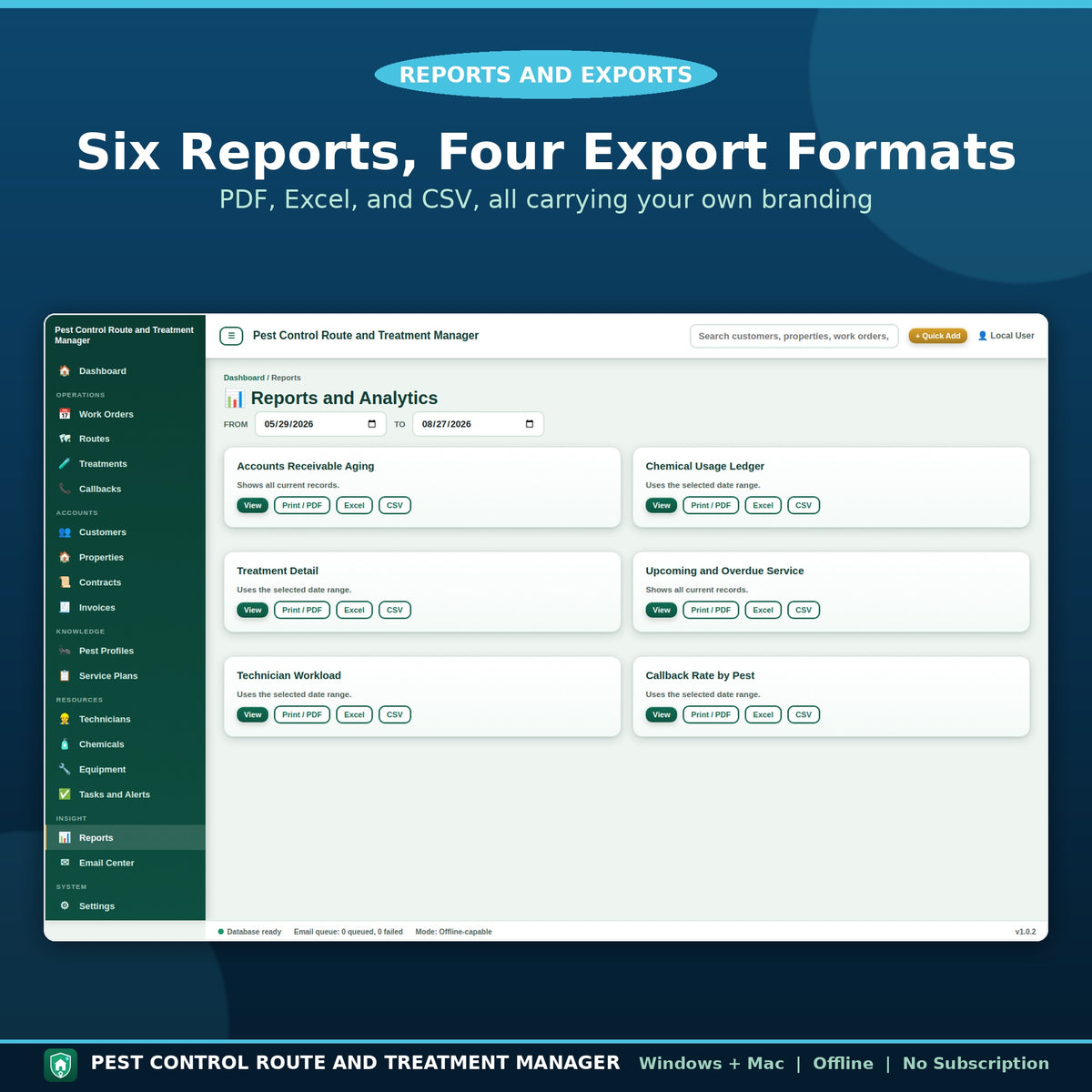1092x1092 pixels.
Task: Open the TO date calendar picker icon
Action: pyautogui.click(x=530, y=424)
